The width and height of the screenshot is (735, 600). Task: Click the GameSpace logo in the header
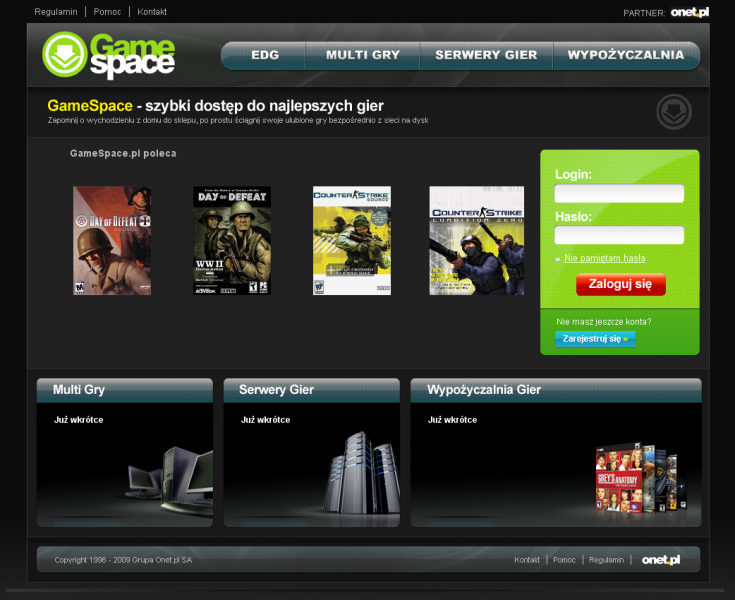[109, 55]
